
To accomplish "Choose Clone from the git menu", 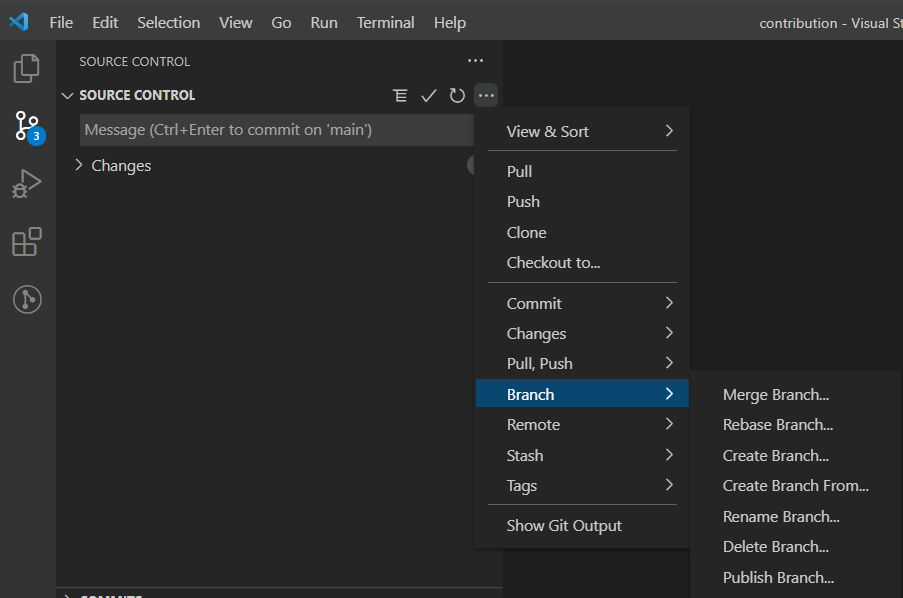I will point(582,233).
